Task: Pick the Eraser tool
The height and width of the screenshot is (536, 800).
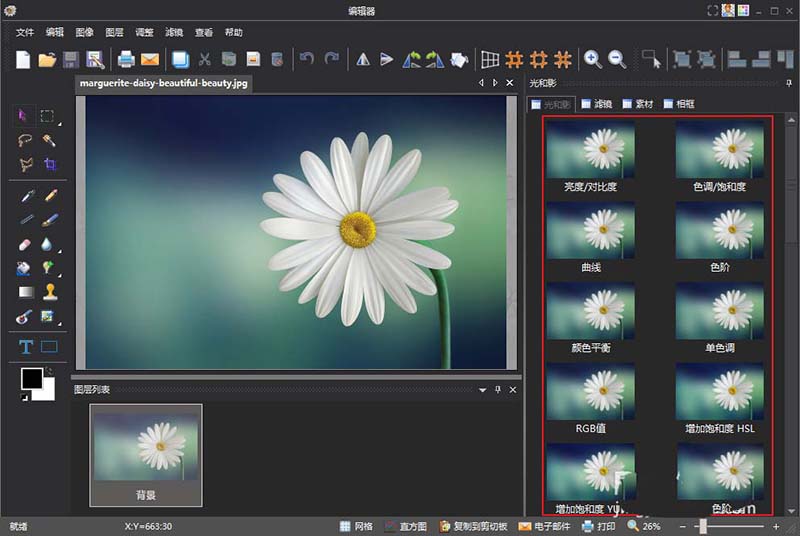Action: [26, 244]
